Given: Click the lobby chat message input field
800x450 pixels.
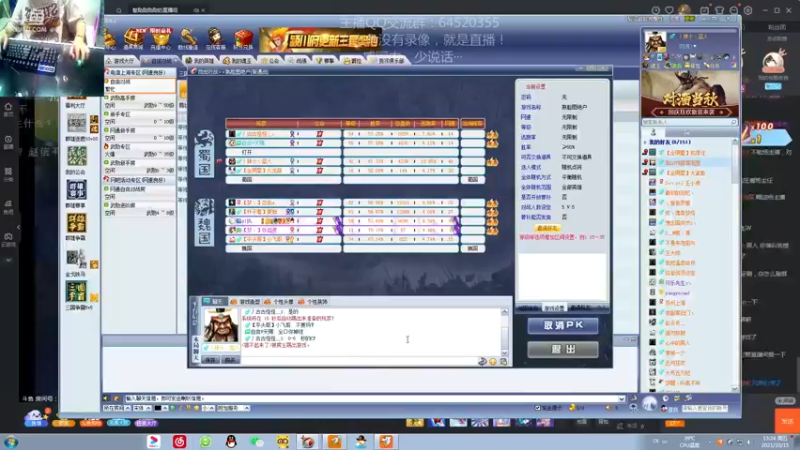Looking at the screenshot, I should coord(371,398).
